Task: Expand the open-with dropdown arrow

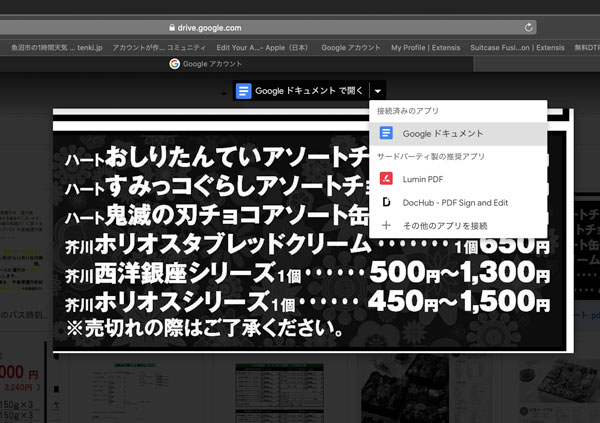Action: tap(378, 91)
